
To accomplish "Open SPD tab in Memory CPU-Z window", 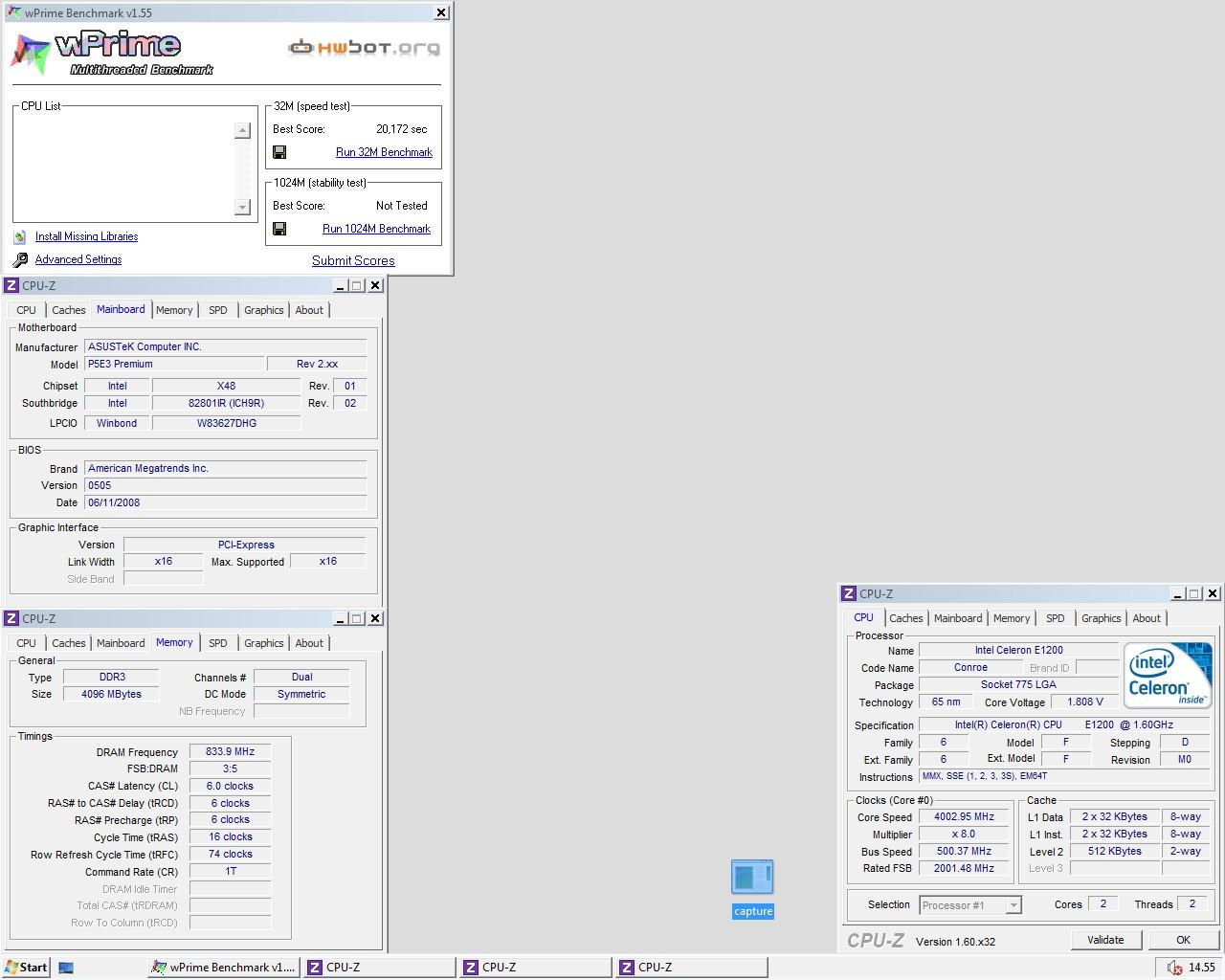I will click(x=218, y=643).
